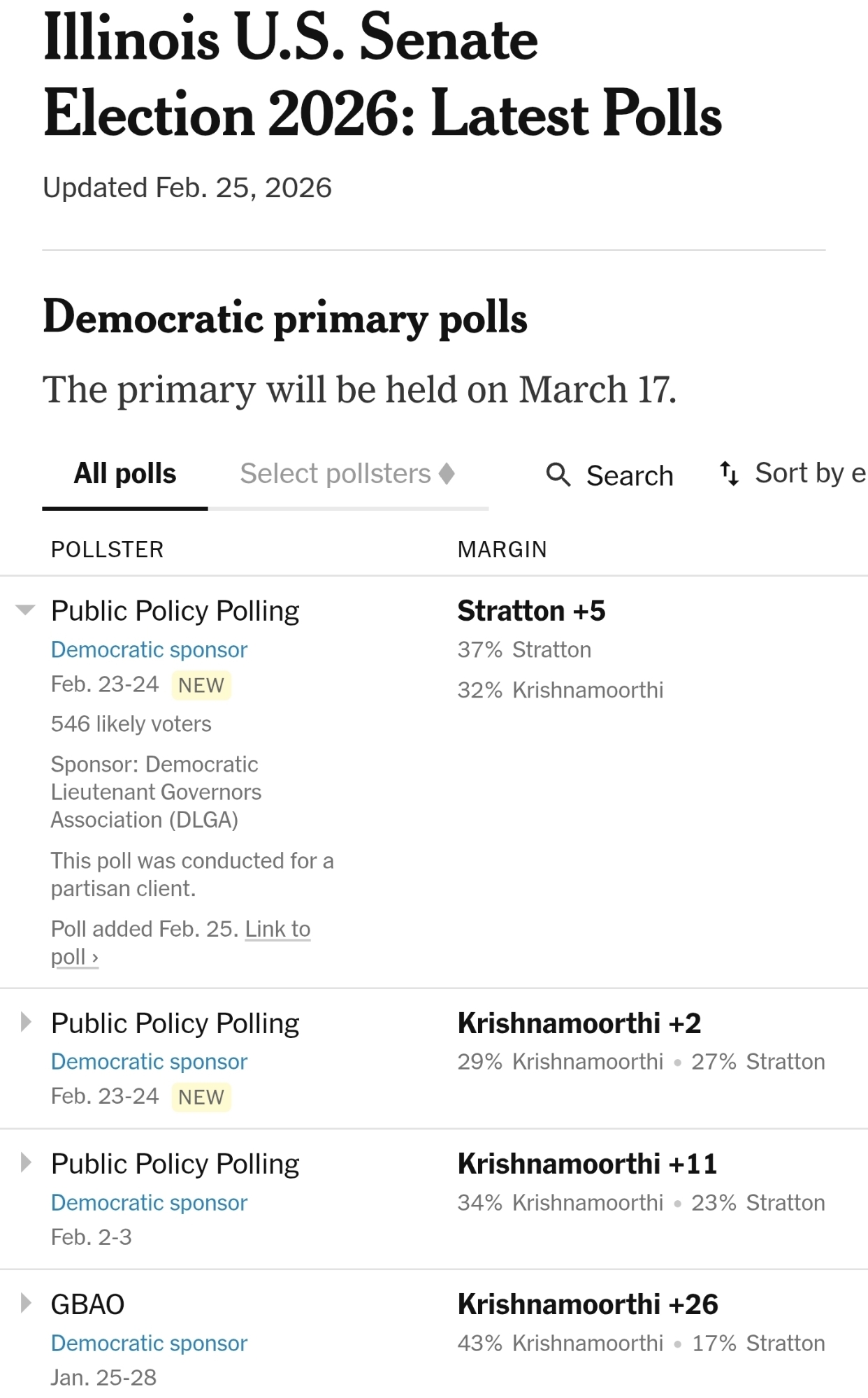Image resolution: width=868 pixels, height=1398 pixels.
Task: Expand the Krishnamoorthi +2 poll row
Action: click(26, 1023)
